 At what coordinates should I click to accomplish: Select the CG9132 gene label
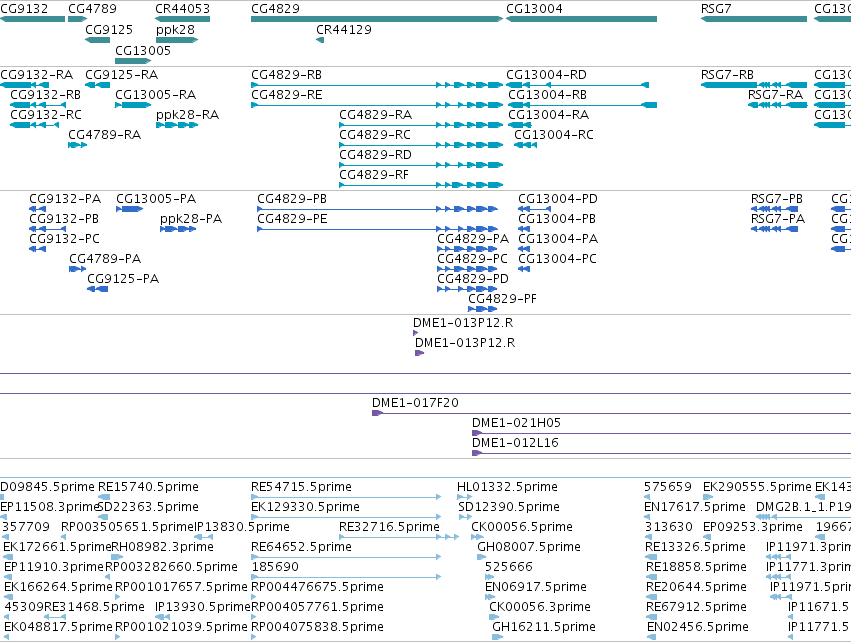[x=24, y=9]
